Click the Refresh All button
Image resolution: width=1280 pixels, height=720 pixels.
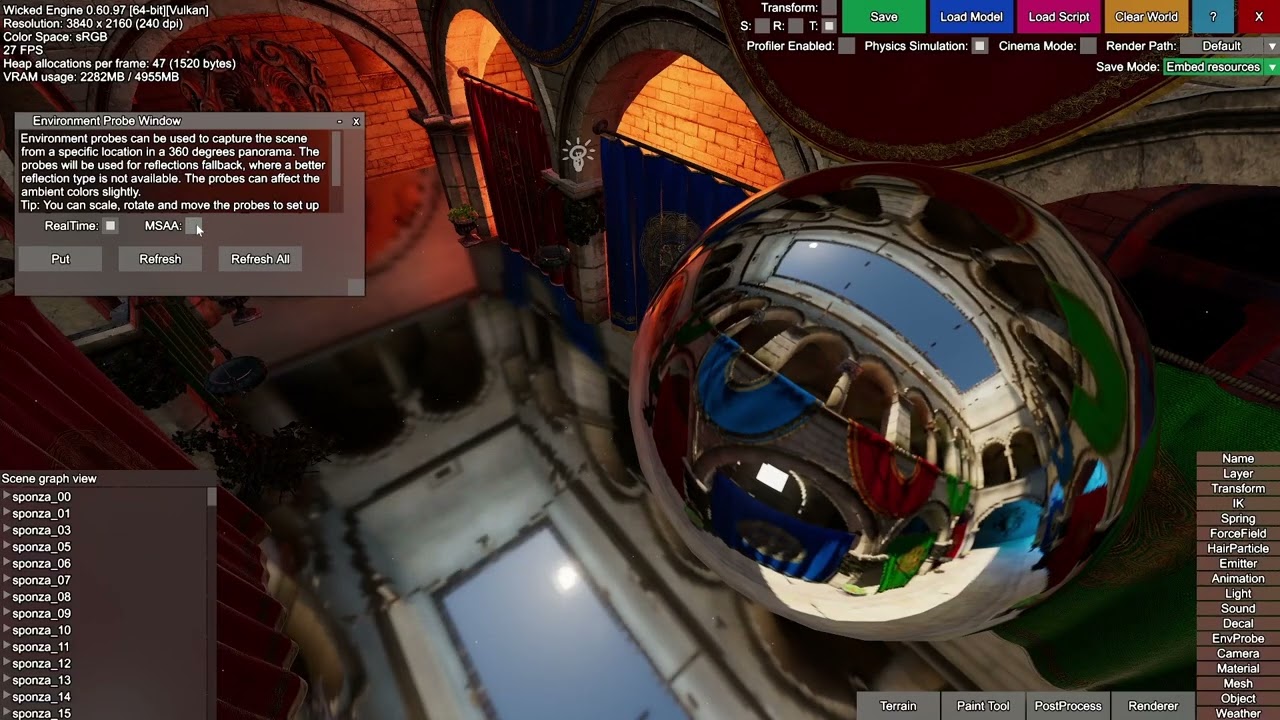(x=260, y=259)
